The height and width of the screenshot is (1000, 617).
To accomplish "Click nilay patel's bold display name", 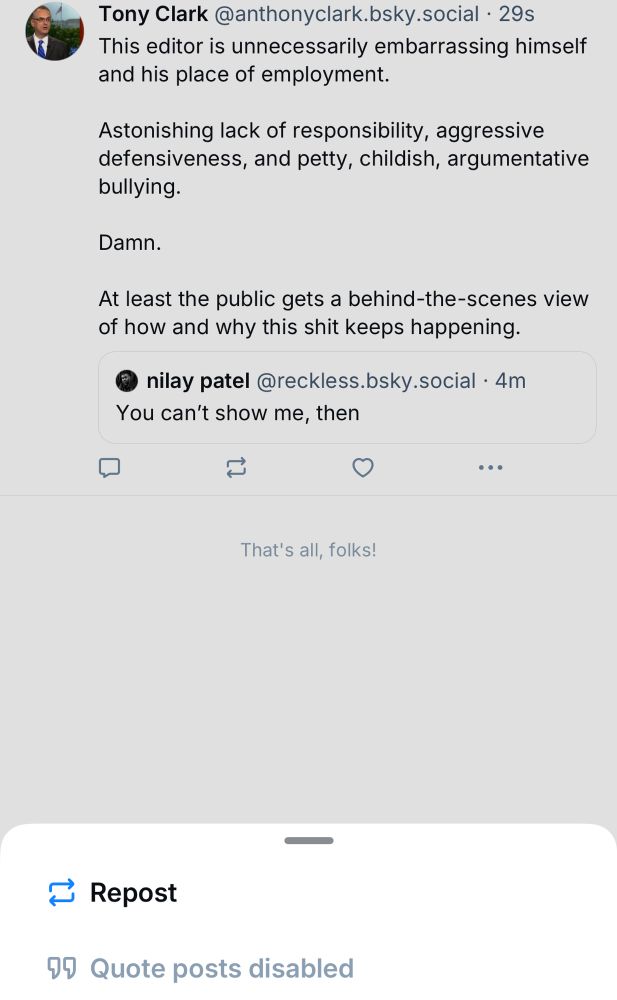I will pos(197,381).
